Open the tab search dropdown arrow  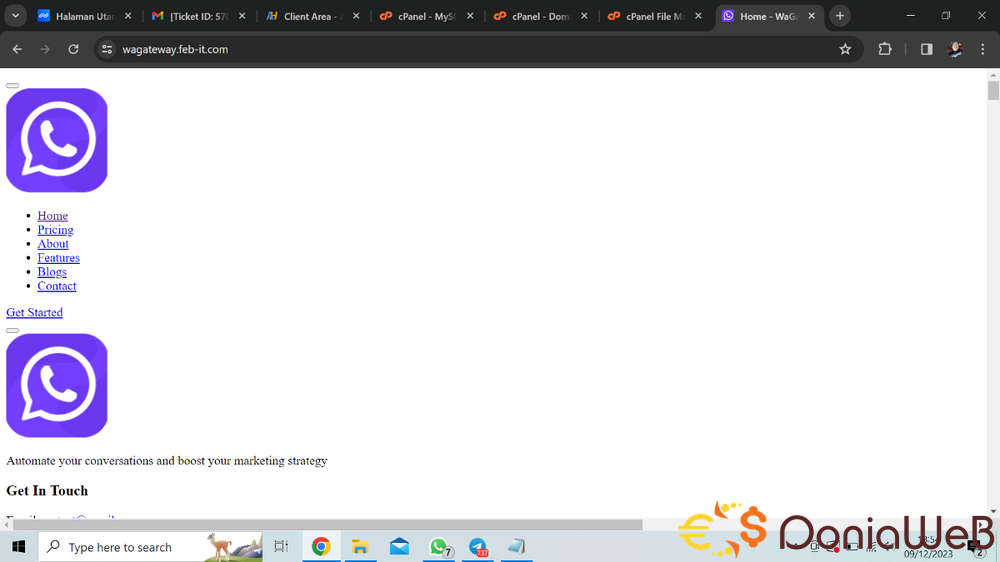[x=15, y=16]
